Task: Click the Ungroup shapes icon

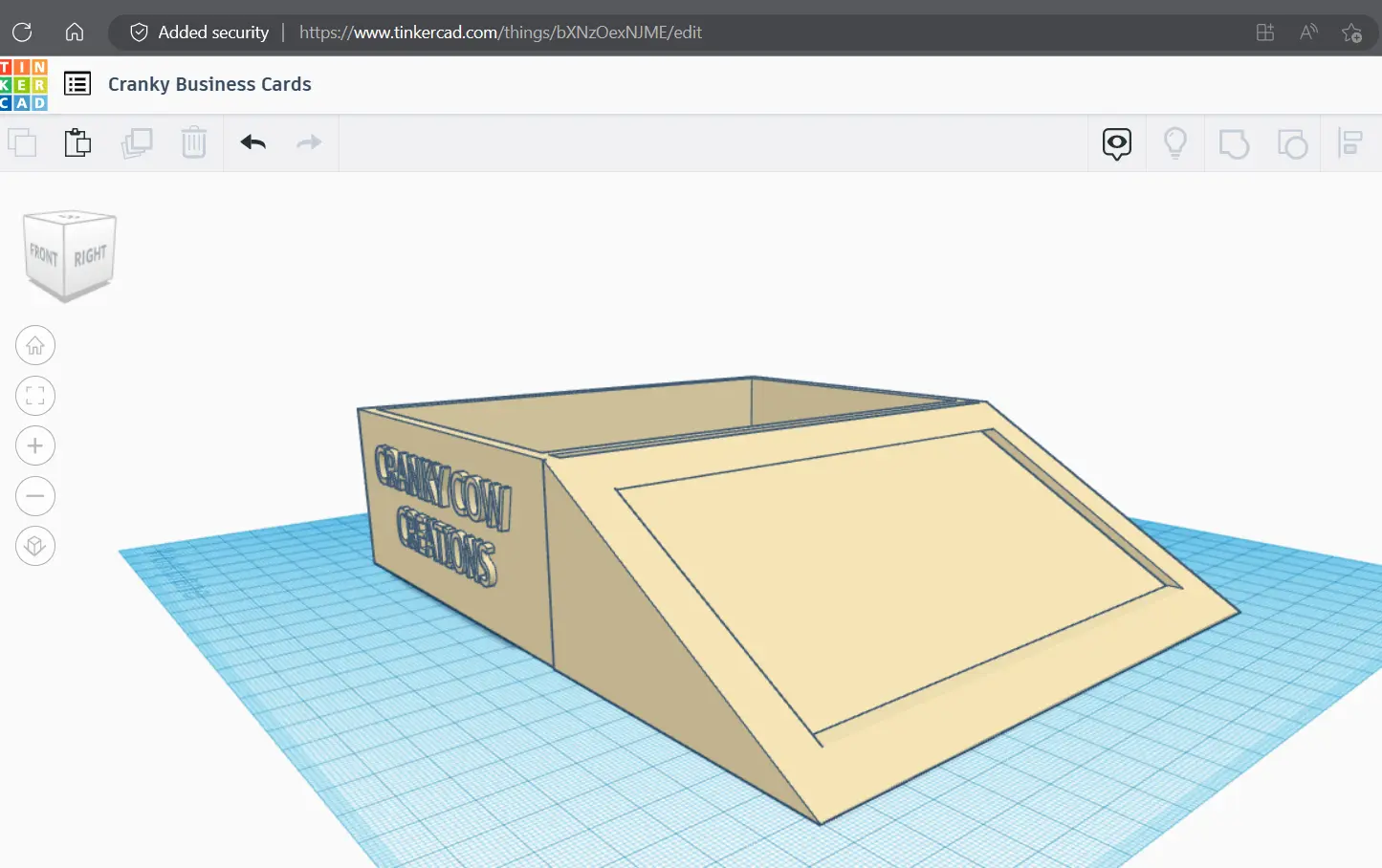Action: coord(1292,144)
